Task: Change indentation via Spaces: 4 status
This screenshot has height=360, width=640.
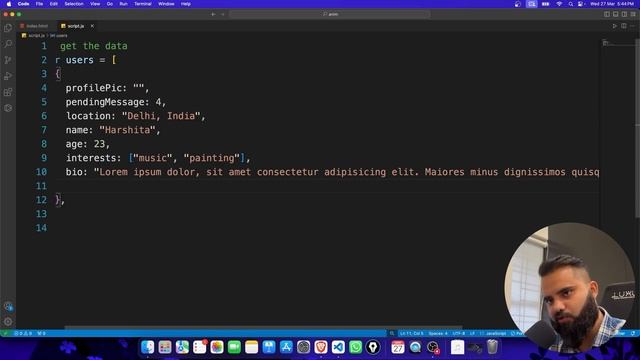Action: click(438, 333)
